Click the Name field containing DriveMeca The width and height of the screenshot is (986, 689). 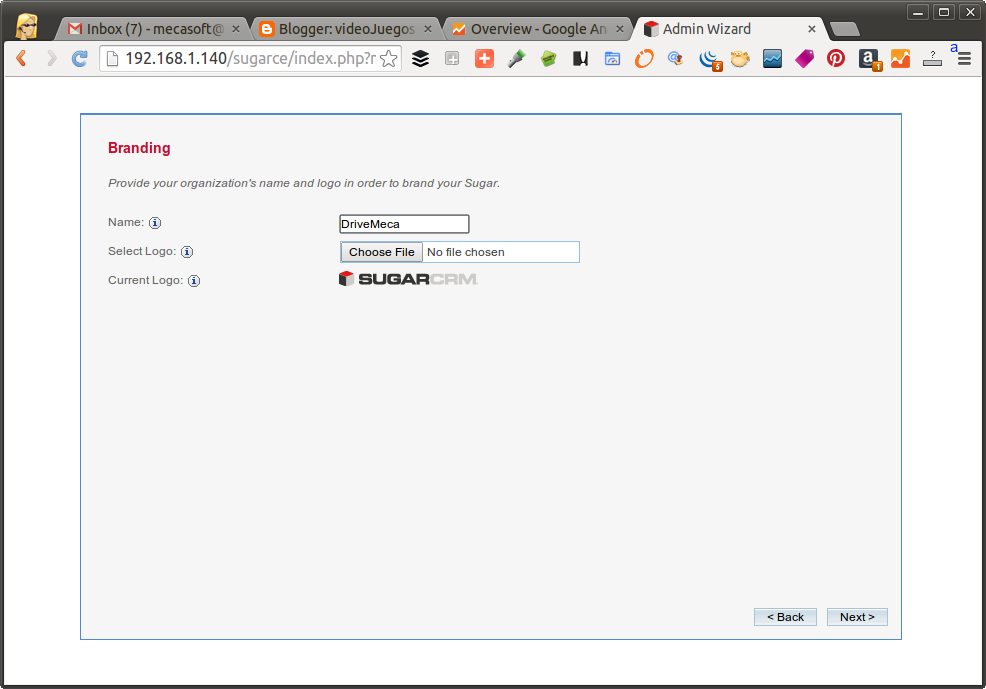tap(404, 223)
